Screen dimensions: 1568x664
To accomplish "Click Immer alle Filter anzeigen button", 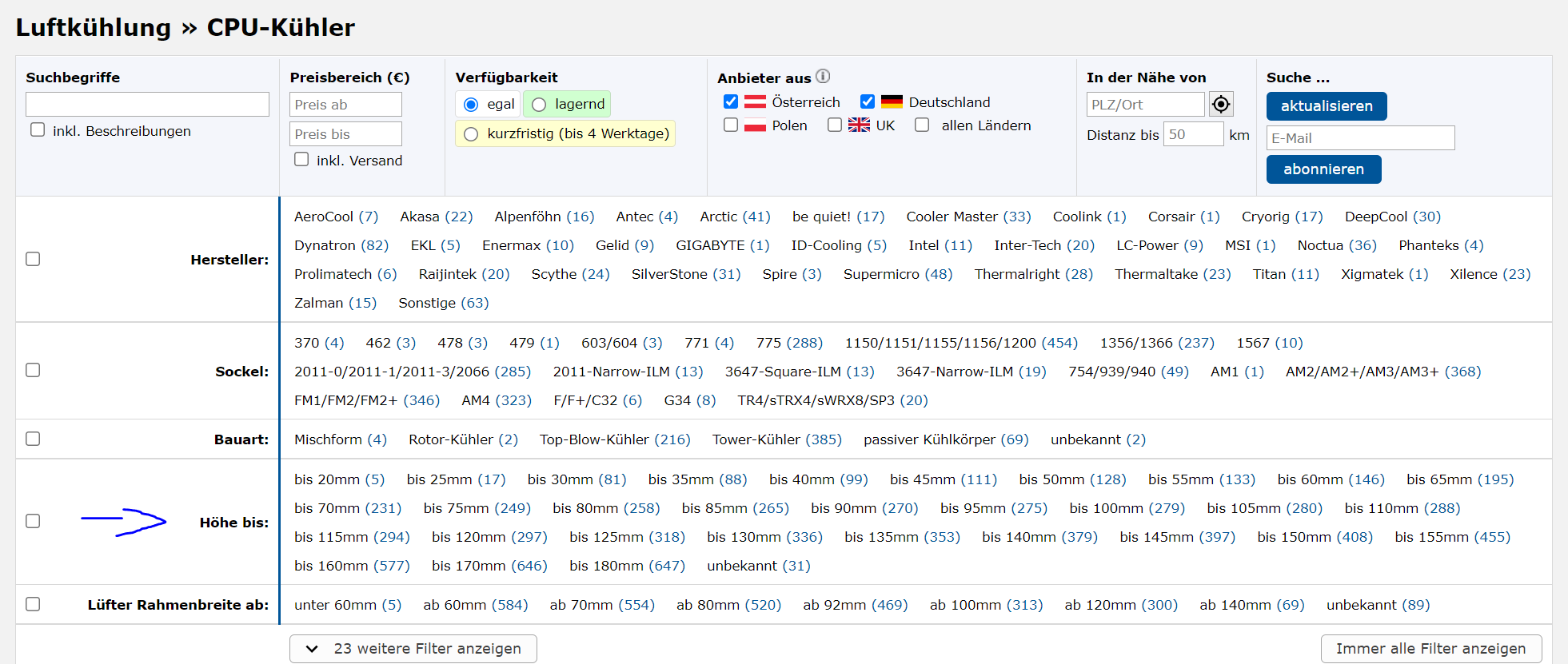I will [1430, 649].
